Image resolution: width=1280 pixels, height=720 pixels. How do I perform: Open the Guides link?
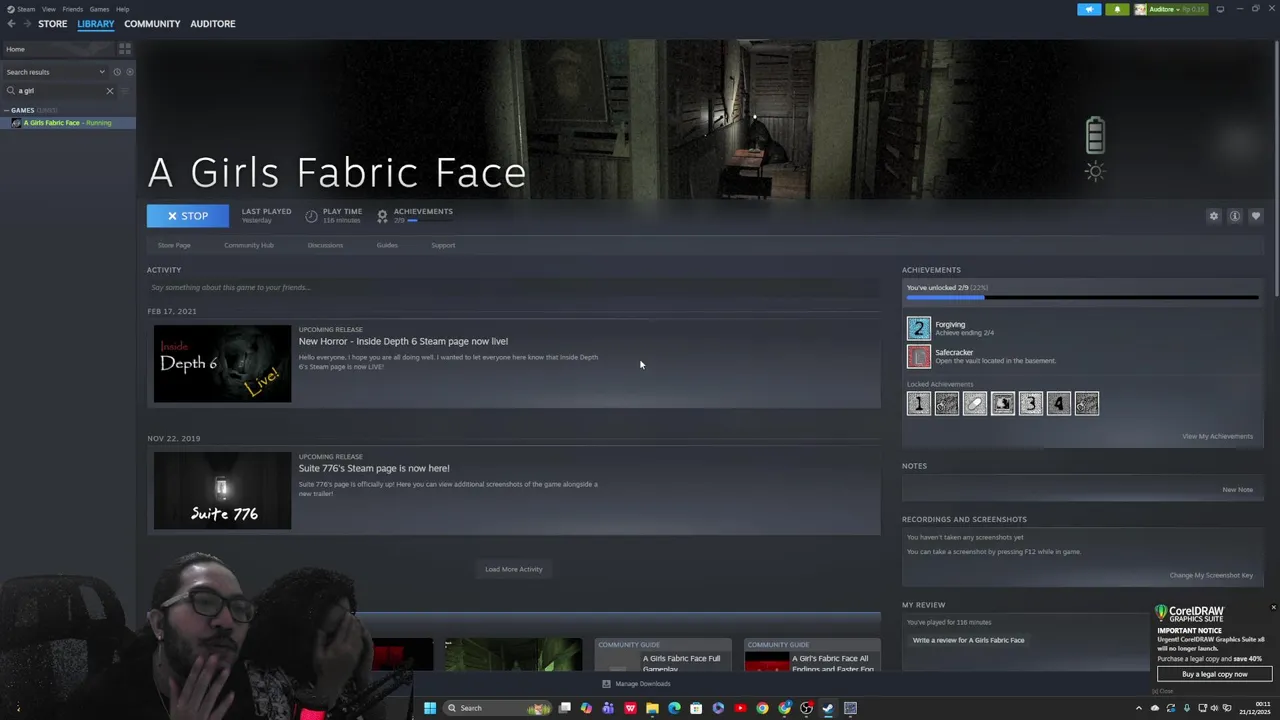click(x=387, y=245)
